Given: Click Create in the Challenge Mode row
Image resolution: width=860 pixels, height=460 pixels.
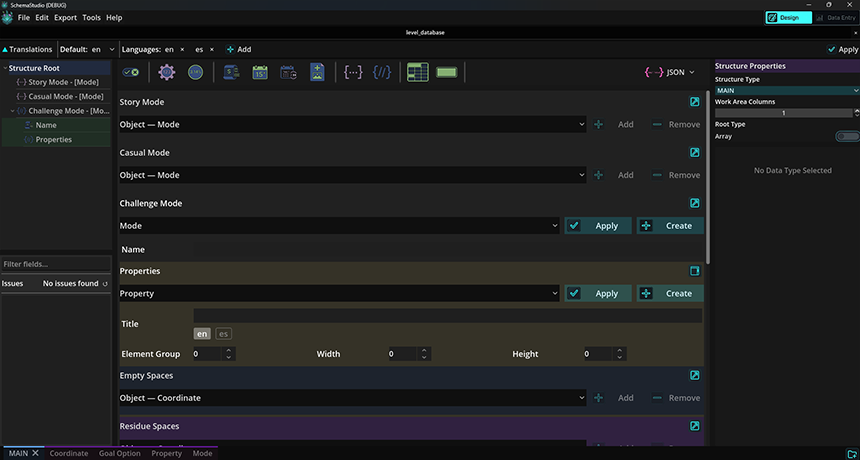Looking at the screenshot, I should coord(670,225).
